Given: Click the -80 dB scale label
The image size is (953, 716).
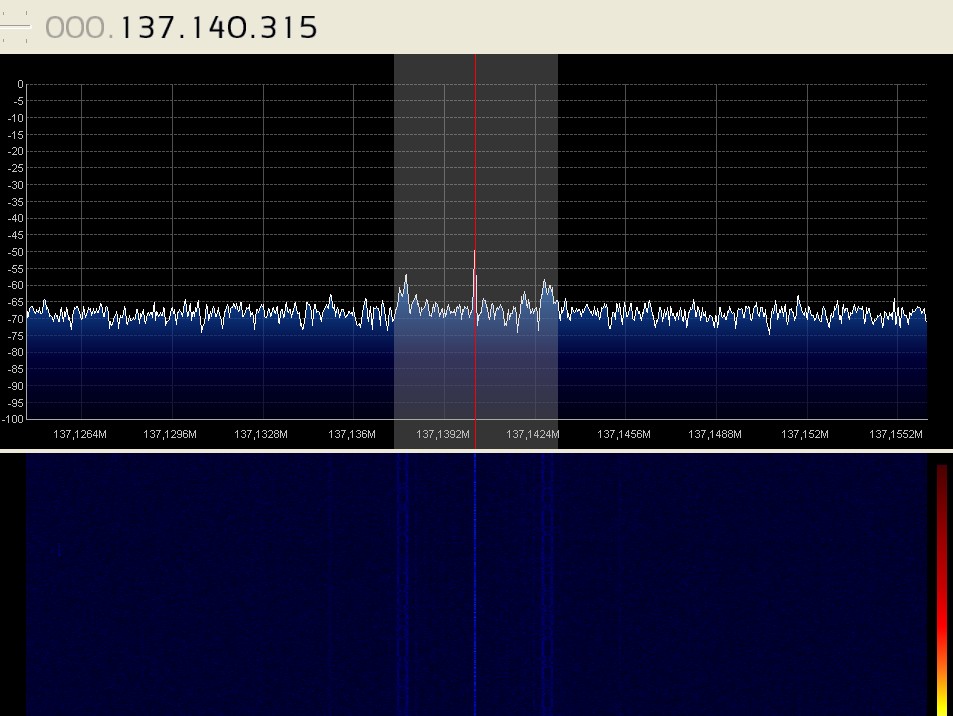Looking at the screenshot, I should 16,353.
